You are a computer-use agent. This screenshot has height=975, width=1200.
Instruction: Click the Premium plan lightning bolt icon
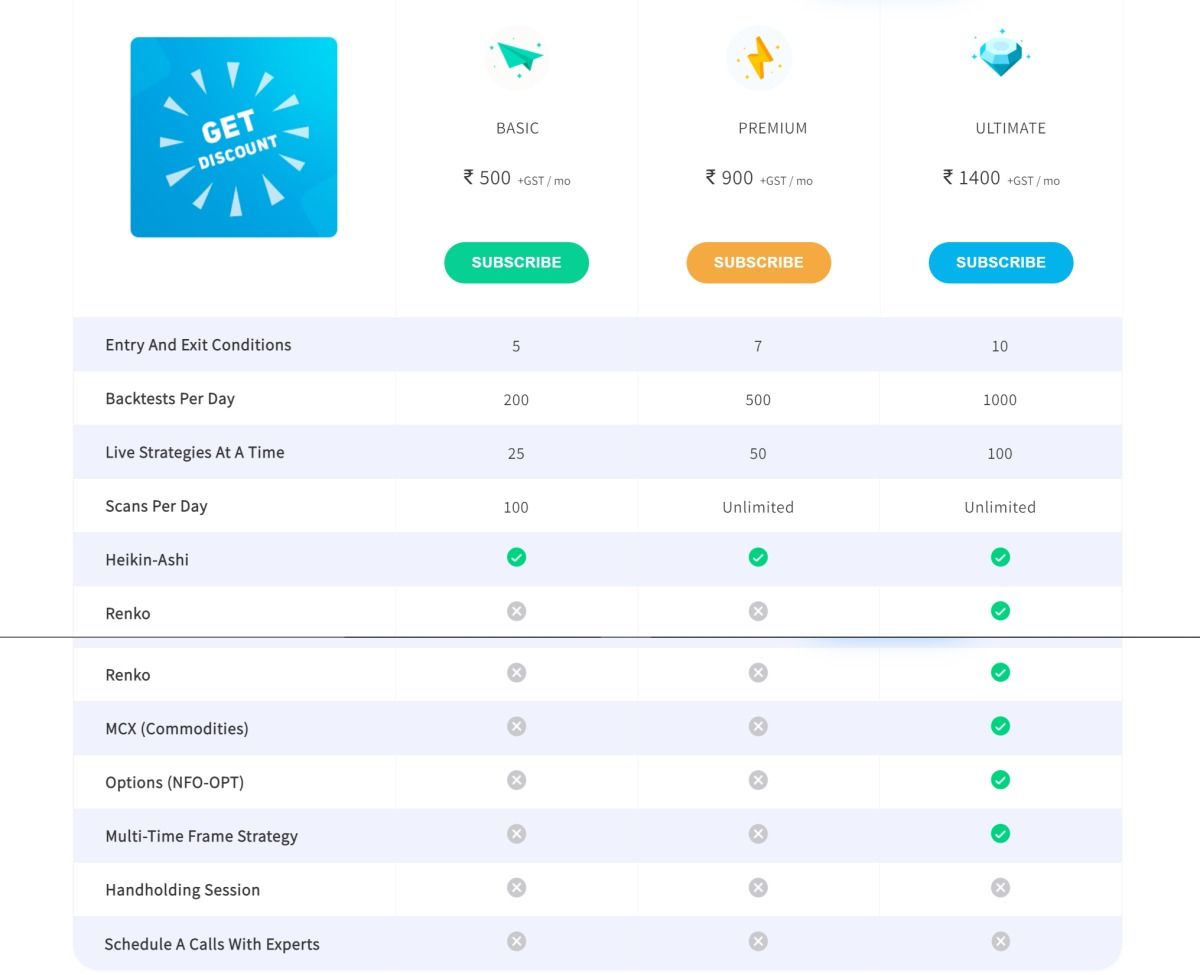(758, 57)
